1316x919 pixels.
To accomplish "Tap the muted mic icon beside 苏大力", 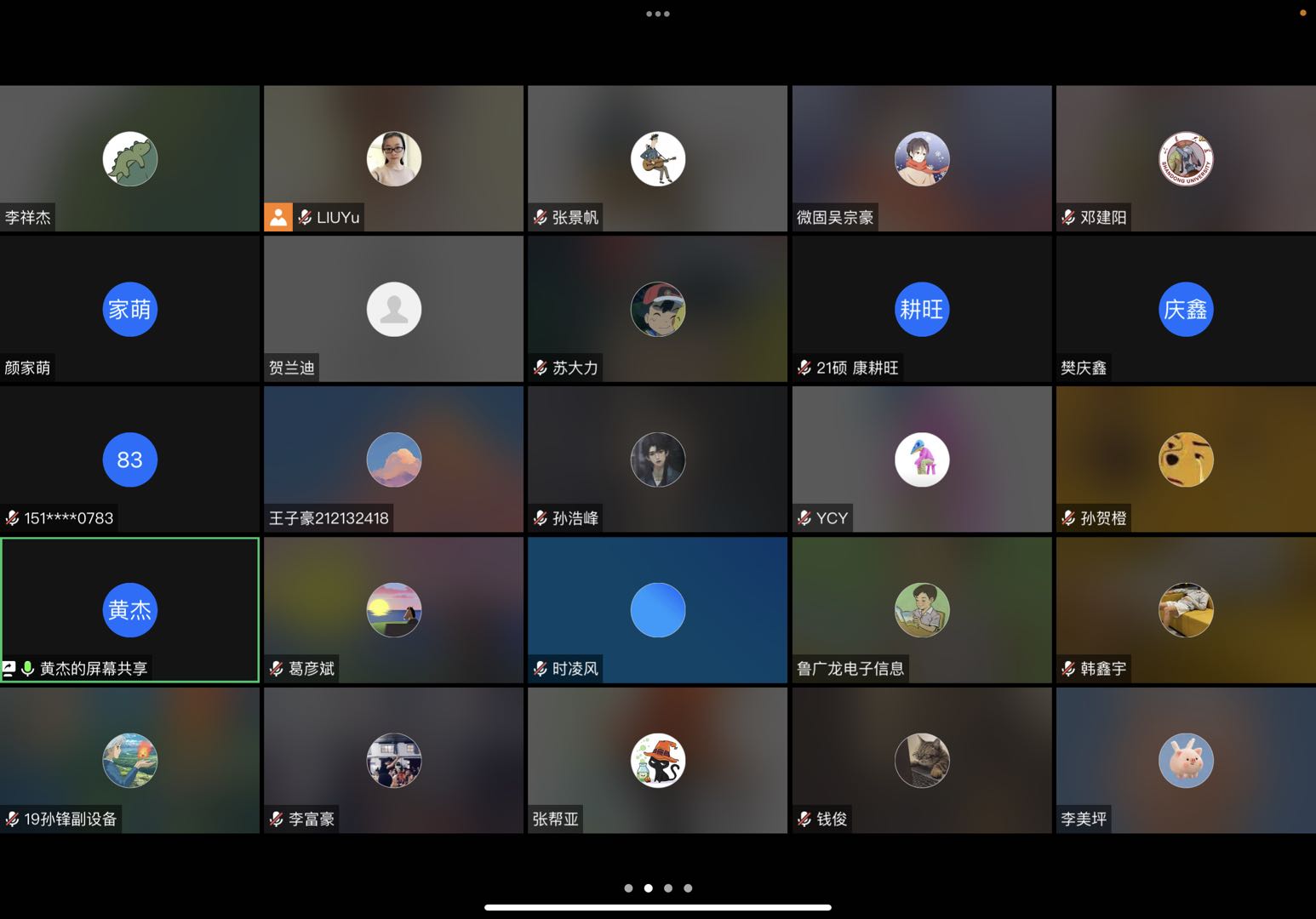I will 540,368.
